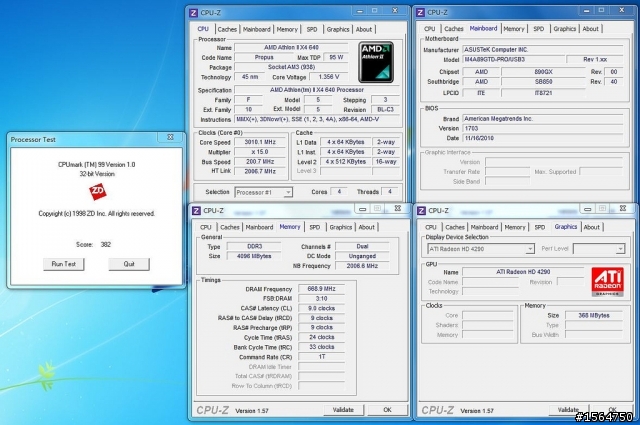This screenshot has width=640, height=425.
Task: Click the BIOS version field 1703
Action: click(x=543, y=129)
